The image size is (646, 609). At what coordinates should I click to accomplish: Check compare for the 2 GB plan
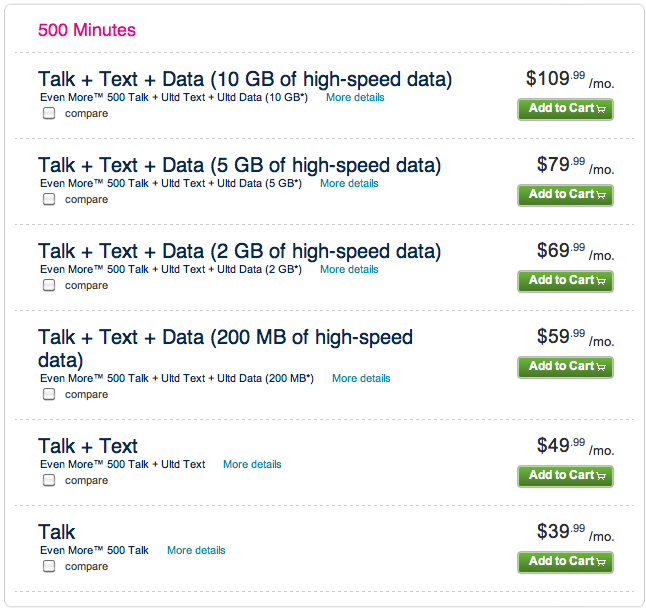pyautogui.click(x=49, y=285)
